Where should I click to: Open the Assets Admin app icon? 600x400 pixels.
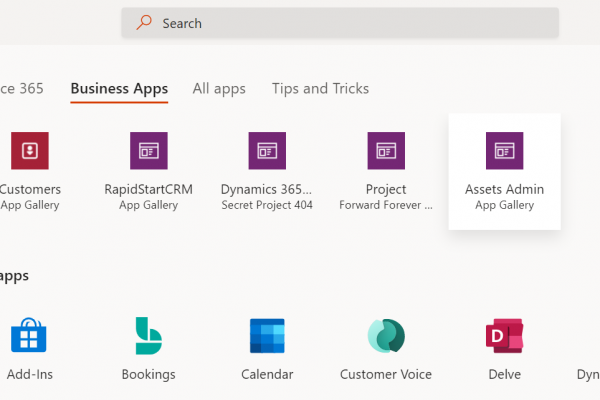(505, 150)
